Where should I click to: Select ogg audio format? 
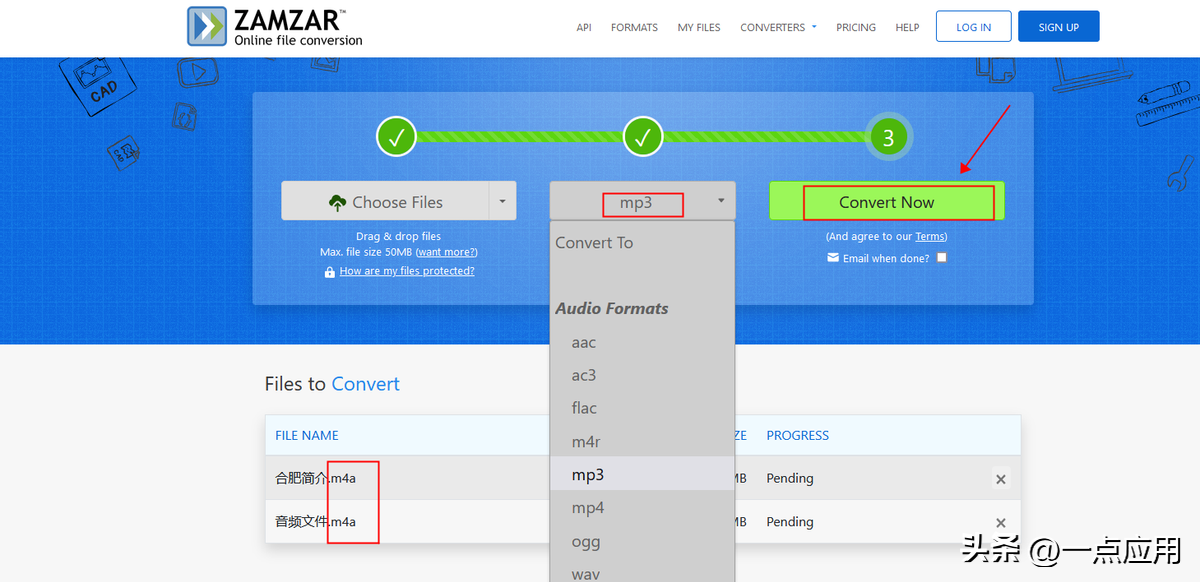point(642,541)
